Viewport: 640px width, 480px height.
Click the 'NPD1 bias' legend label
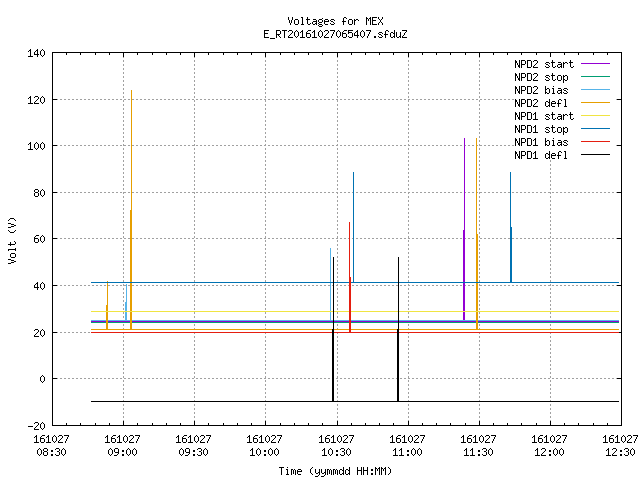pyautogui.click(x=541, y=142)
